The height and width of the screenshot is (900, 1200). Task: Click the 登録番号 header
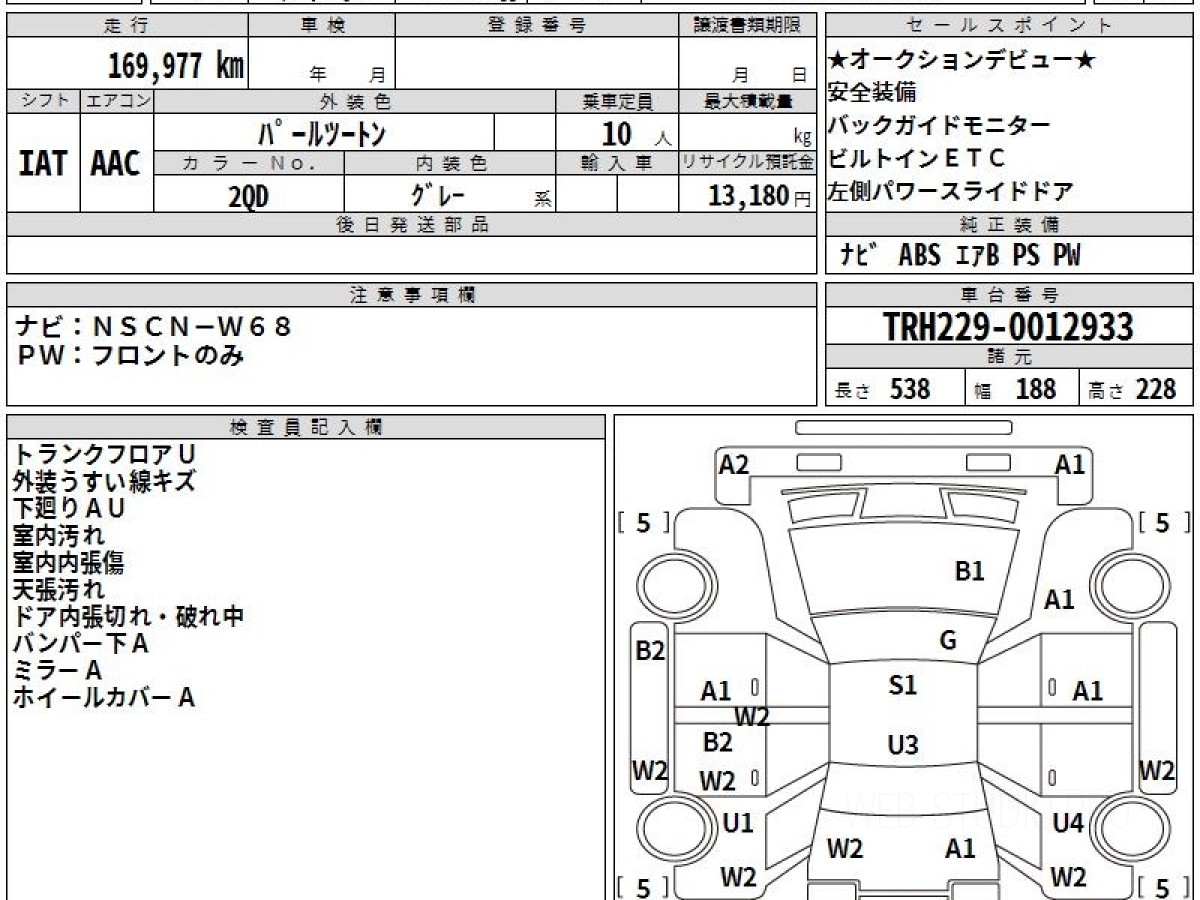click(x=537, y=26)
